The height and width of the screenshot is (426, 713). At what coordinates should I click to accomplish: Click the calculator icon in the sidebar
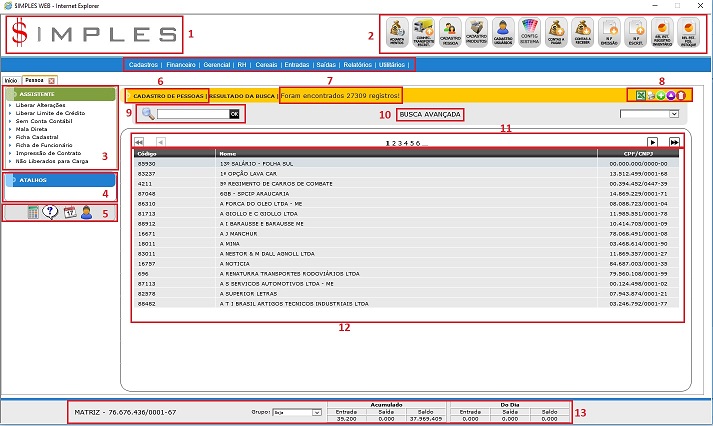click(x=32, y=211)
